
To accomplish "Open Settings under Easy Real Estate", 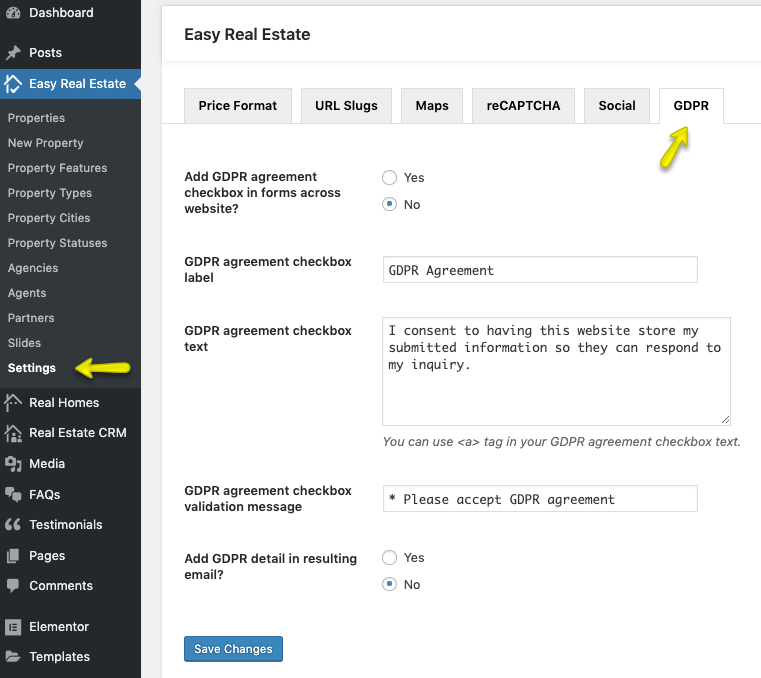I will pos(32,368).
